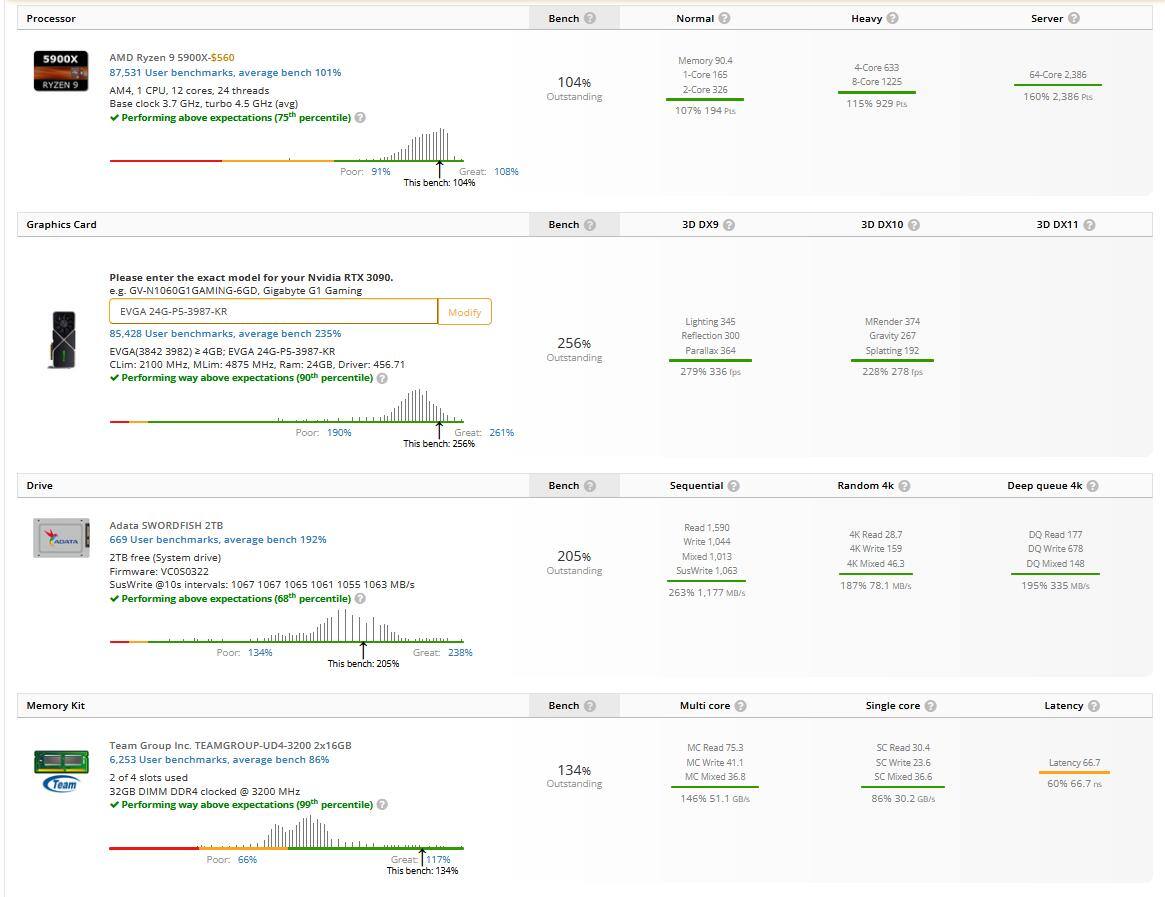Click help icon next to 3D DX9
The height and width of the screenshot is (897, 1165).
(729, 225)
